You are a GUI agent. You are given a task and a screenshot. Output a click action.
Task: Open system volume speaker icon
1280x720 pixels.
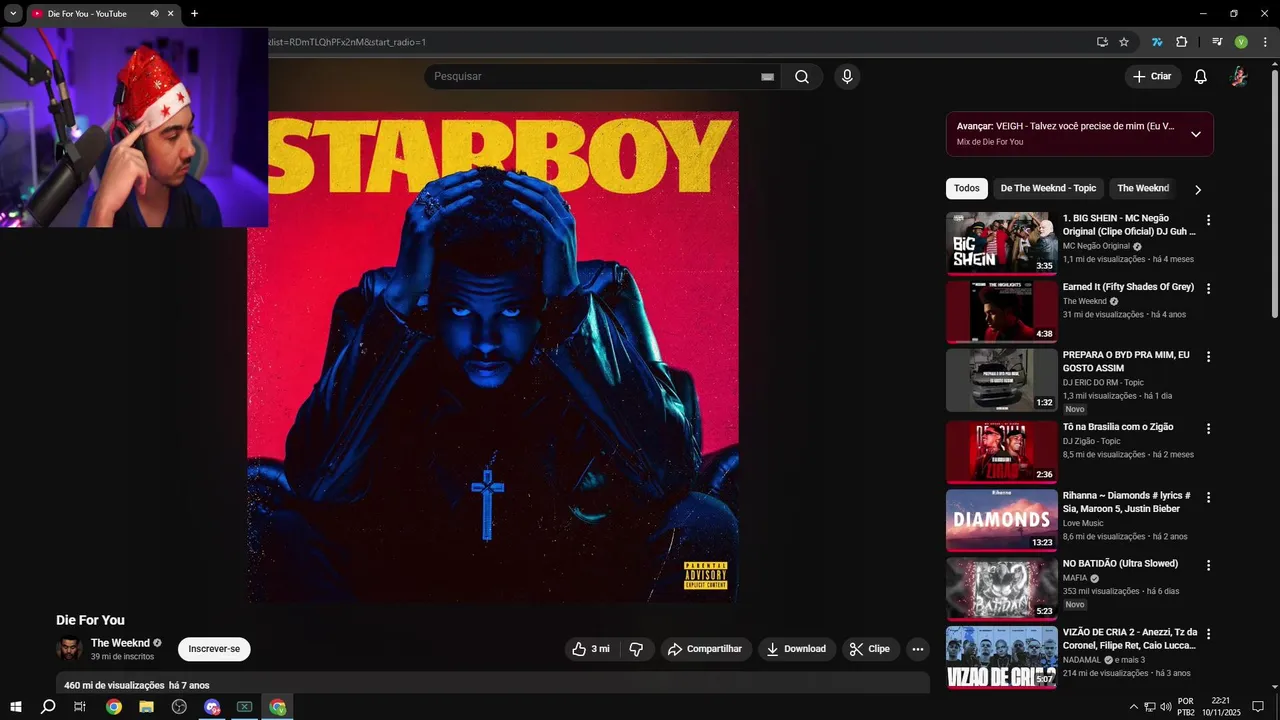(1166, 707)
